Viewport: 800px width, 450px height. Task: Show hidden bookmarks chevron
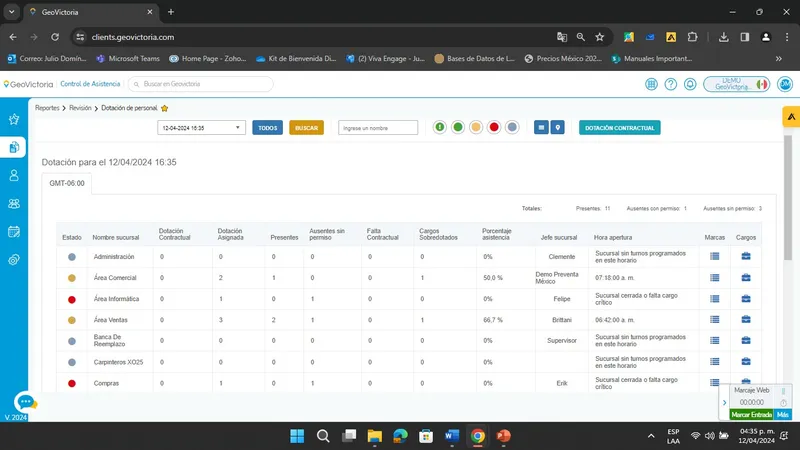(x=779, y=59)
